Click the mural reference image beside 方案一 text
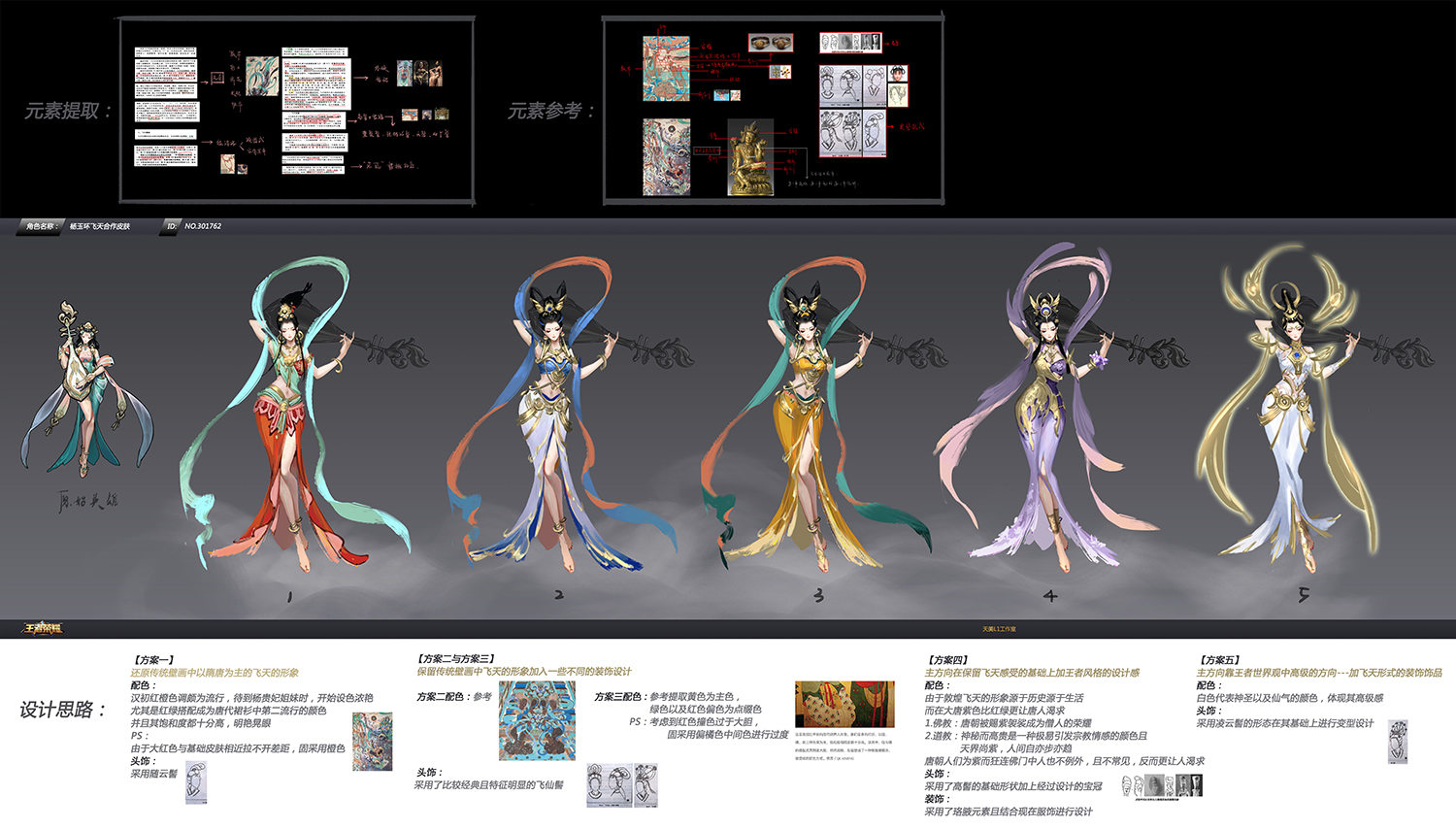This screenshot has width=1456, height=829. 372,742
